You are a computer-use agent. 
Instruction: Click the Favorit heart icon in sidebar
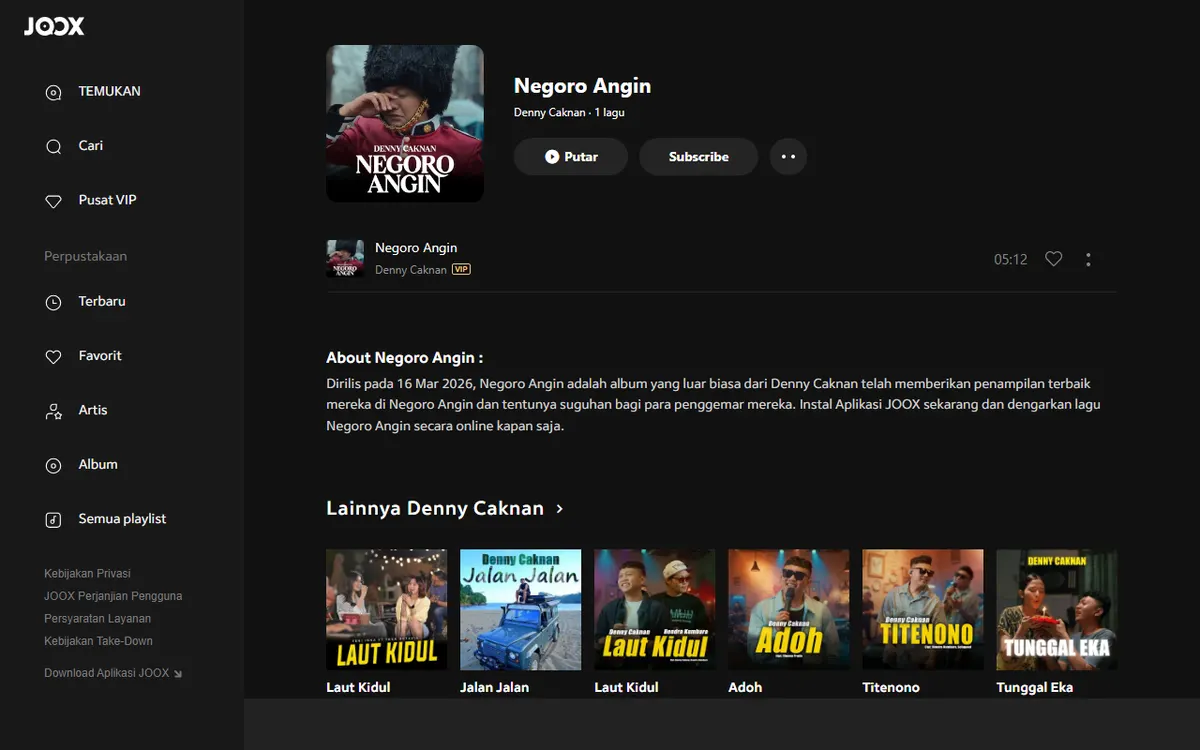coord(54,357)
